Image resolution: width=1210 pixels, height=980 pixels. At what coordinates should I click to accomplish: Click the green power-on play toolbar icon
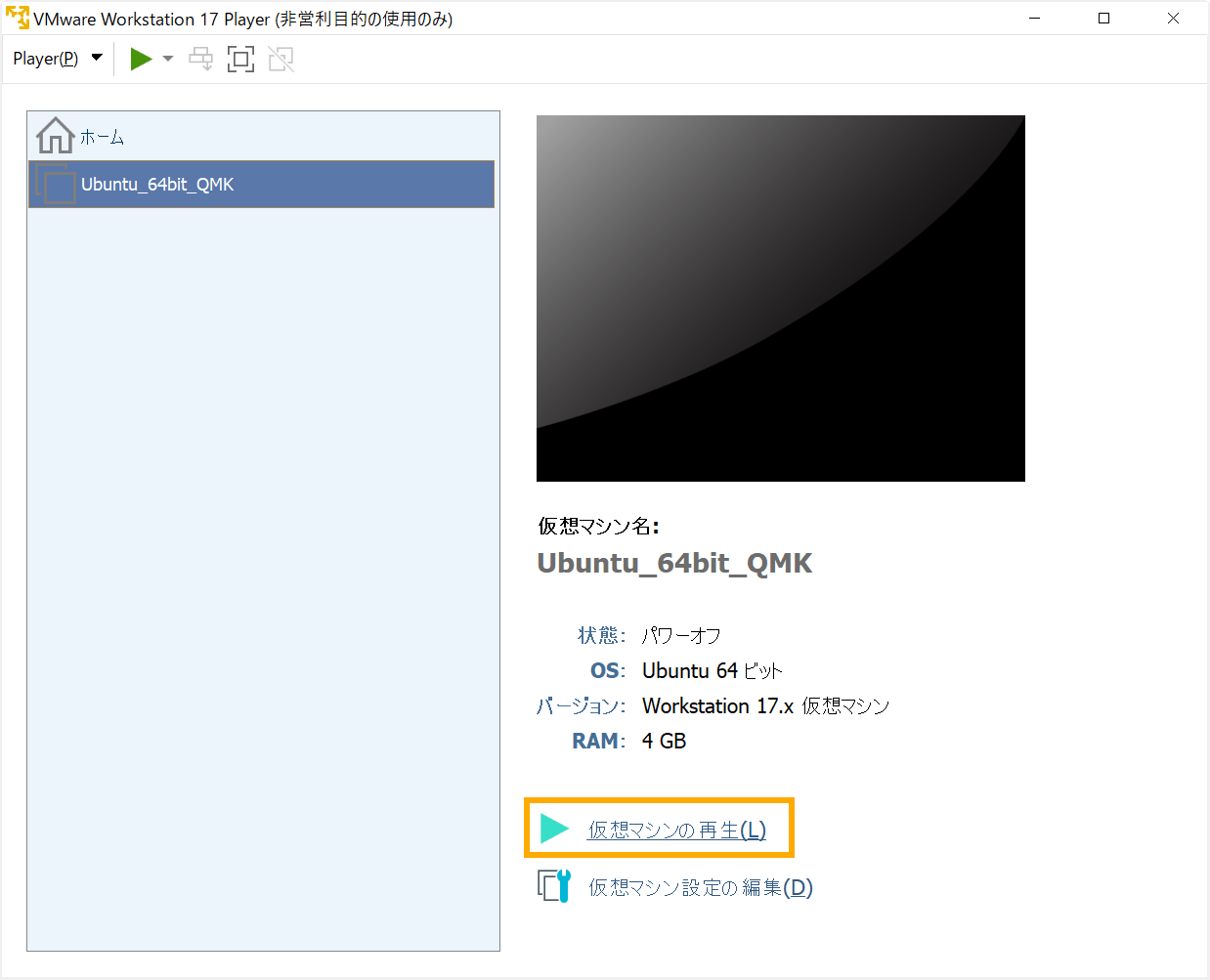tap(142, 59)
